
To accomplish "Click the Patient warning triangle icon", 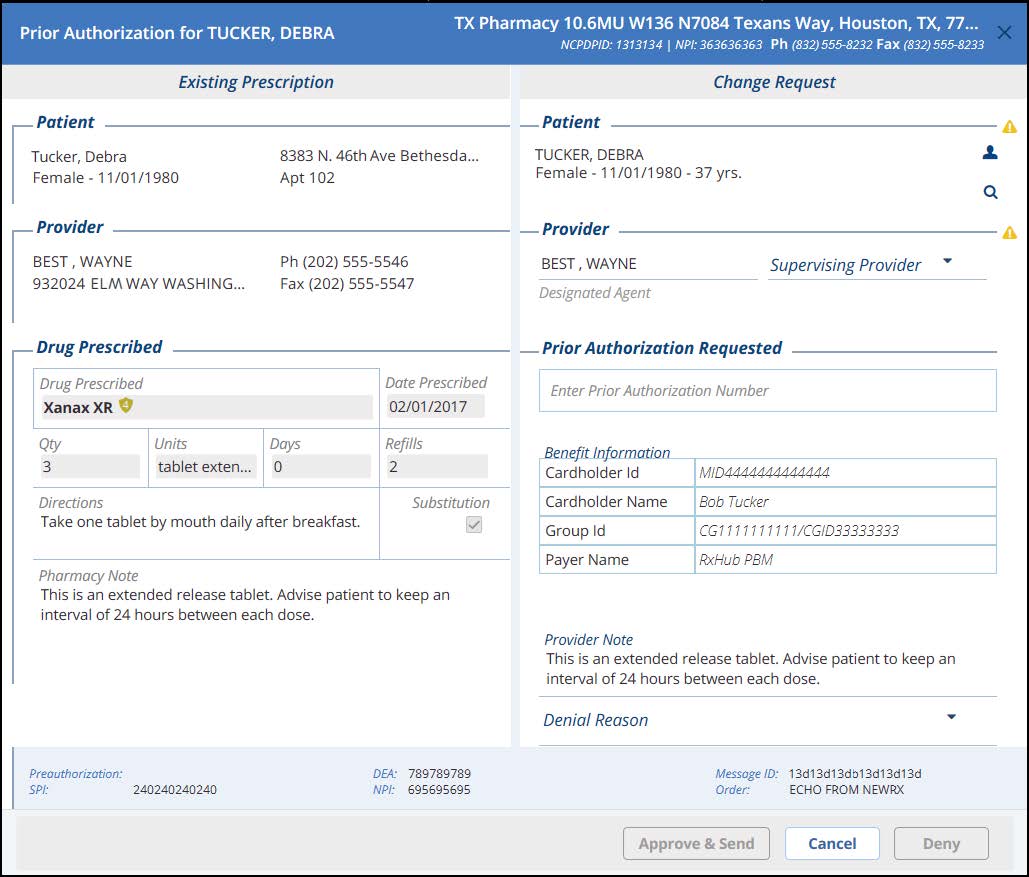I will (1009, 127).
